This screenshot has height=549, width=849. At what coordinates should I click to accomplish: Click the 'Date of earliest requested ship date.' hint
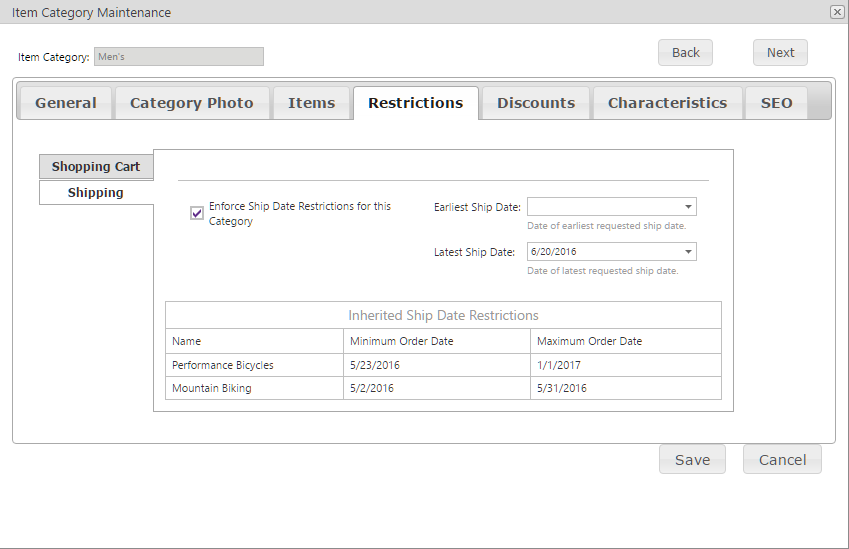[x=606, y=226]
